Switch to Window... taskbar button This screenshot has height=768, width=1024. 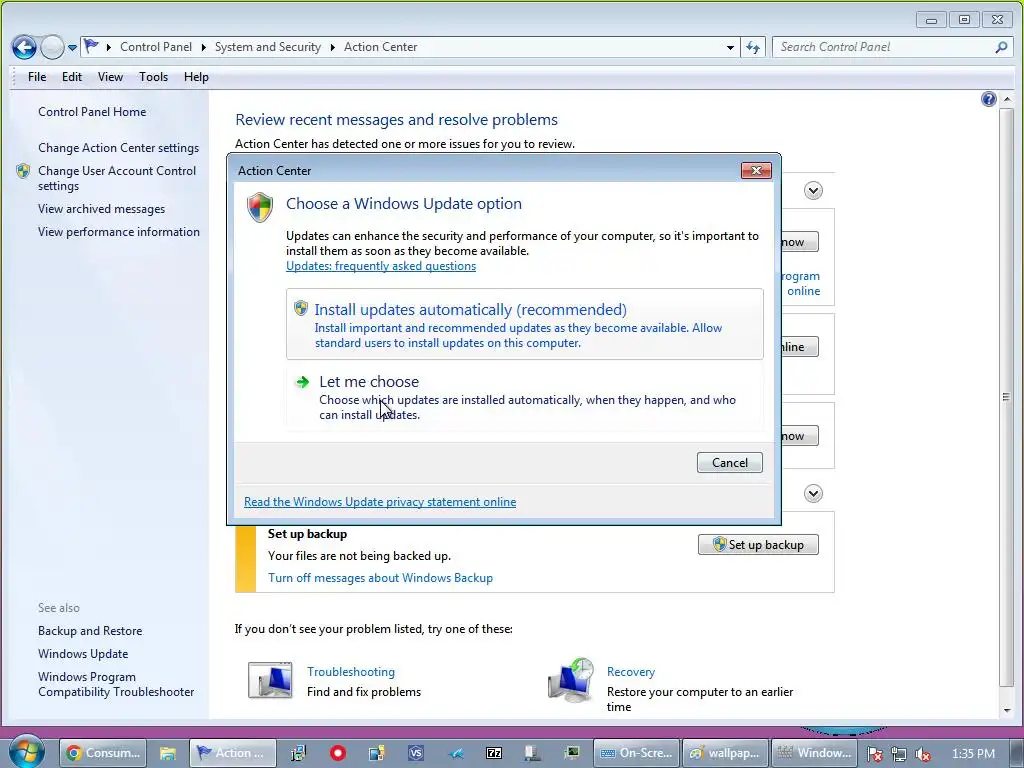[x=814, y=753]
